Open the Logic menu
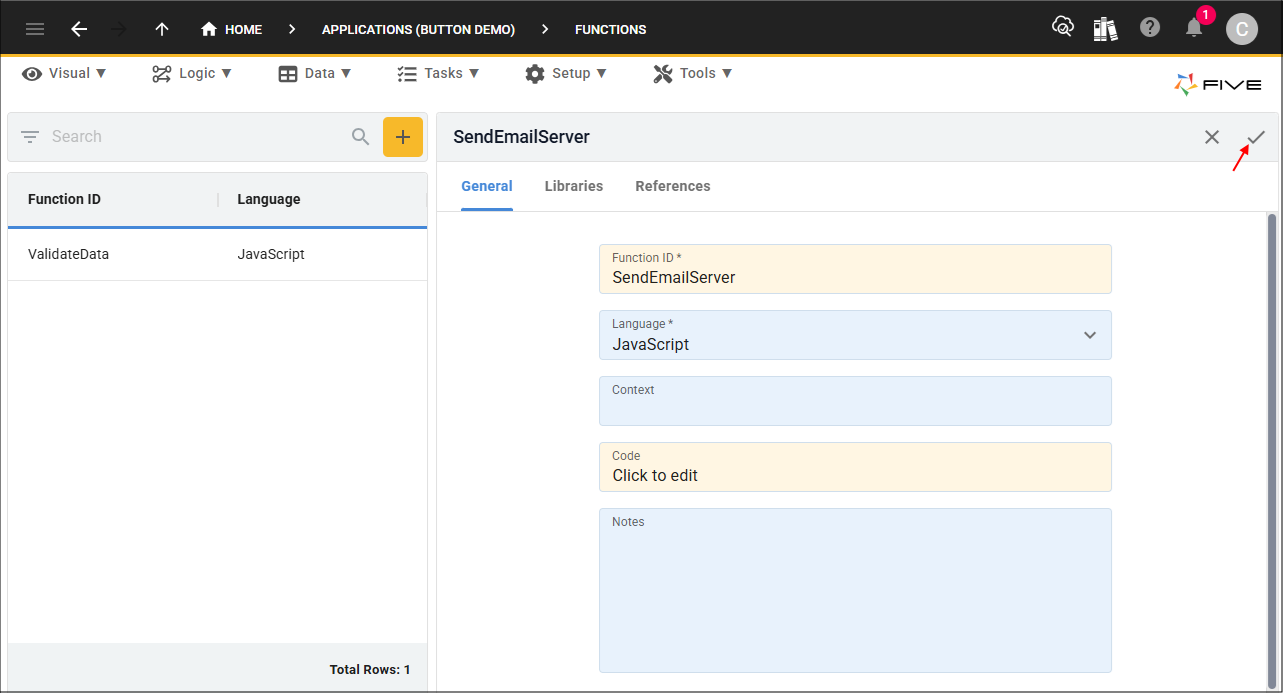The height and width of the screenshot is (693, 1283). (192, 73)
